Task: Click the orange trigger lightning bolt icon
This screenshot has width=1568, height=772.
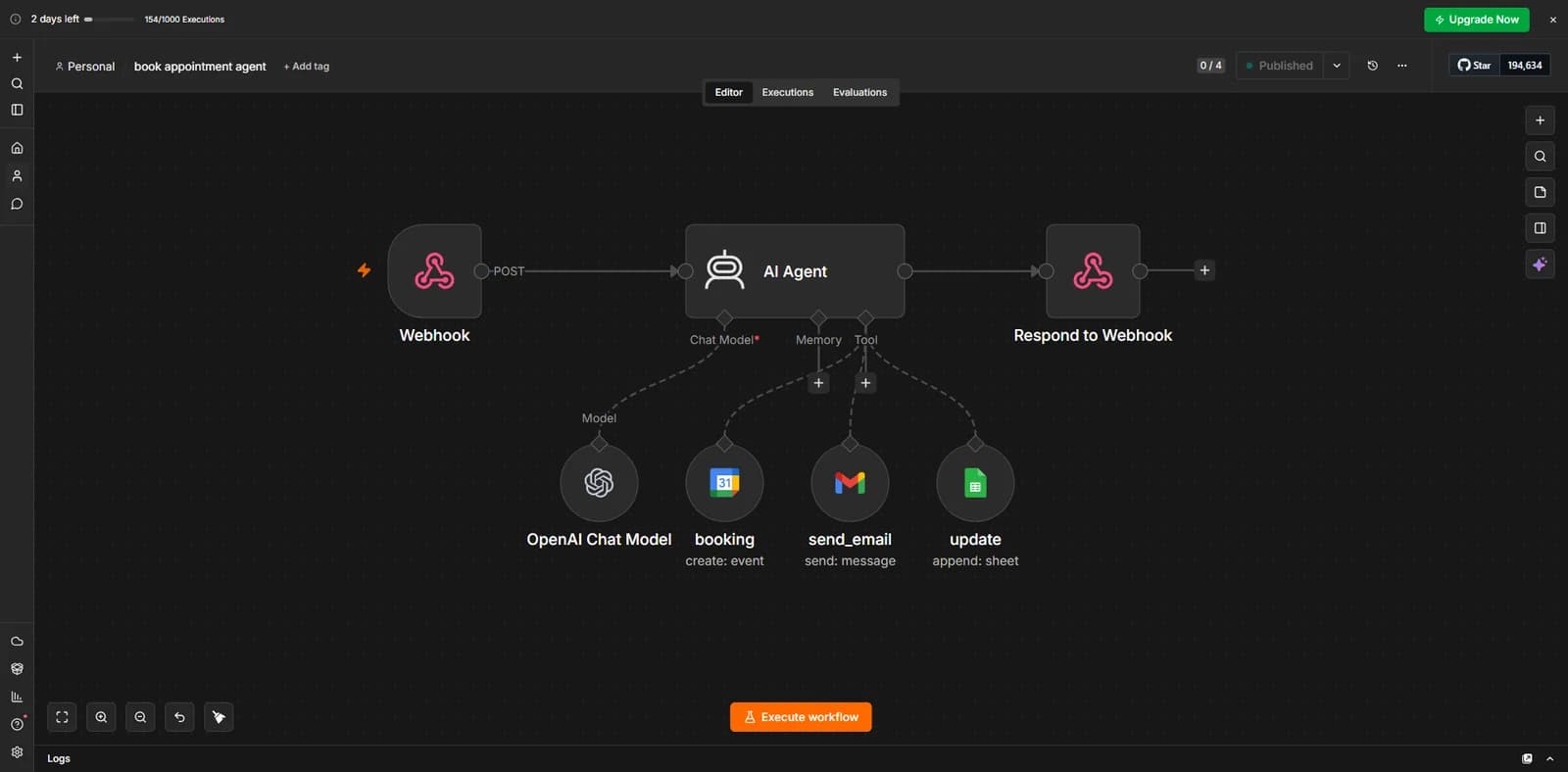Action: [x=364, y=270]
